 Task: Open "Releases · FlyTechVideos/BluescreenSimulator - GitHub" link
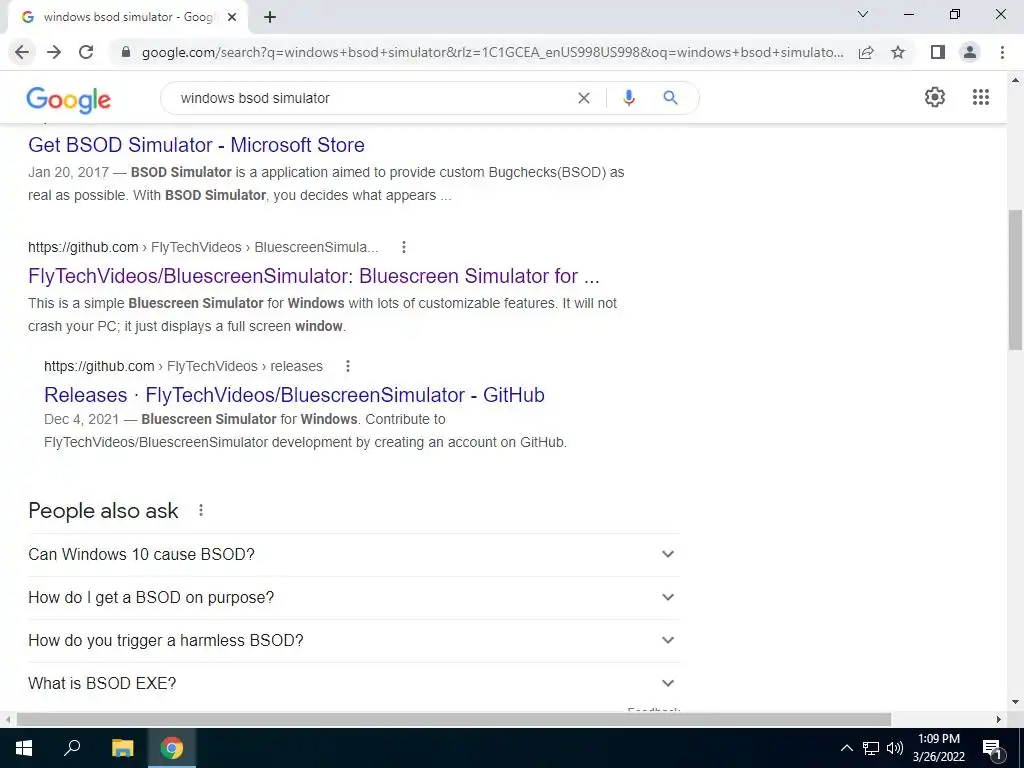tap(294, 395)
